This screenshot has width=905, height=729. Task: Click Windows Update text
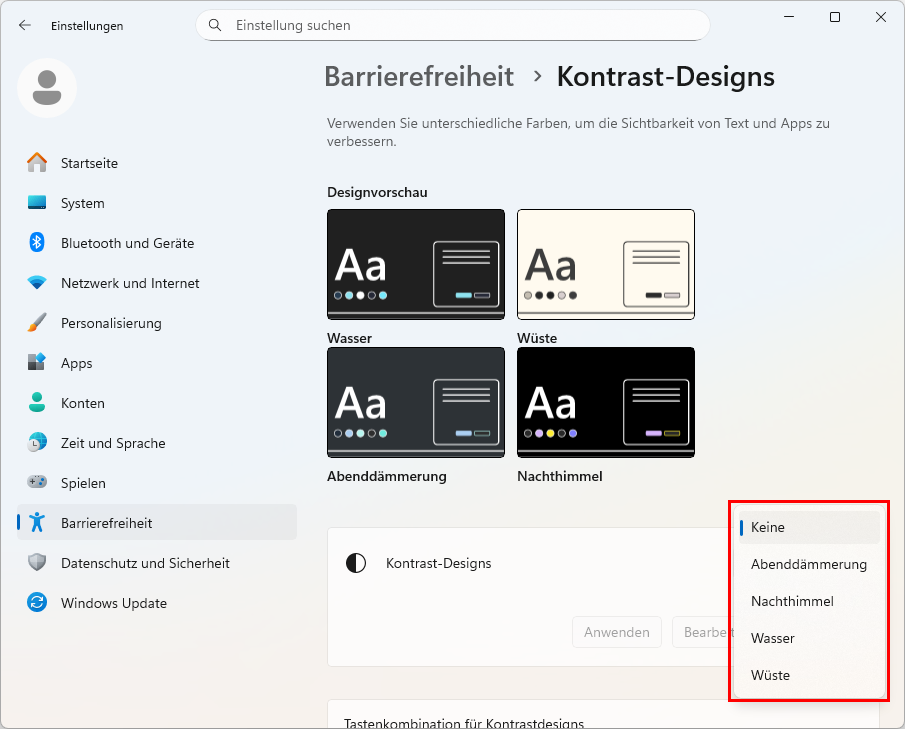pos(114,603)
